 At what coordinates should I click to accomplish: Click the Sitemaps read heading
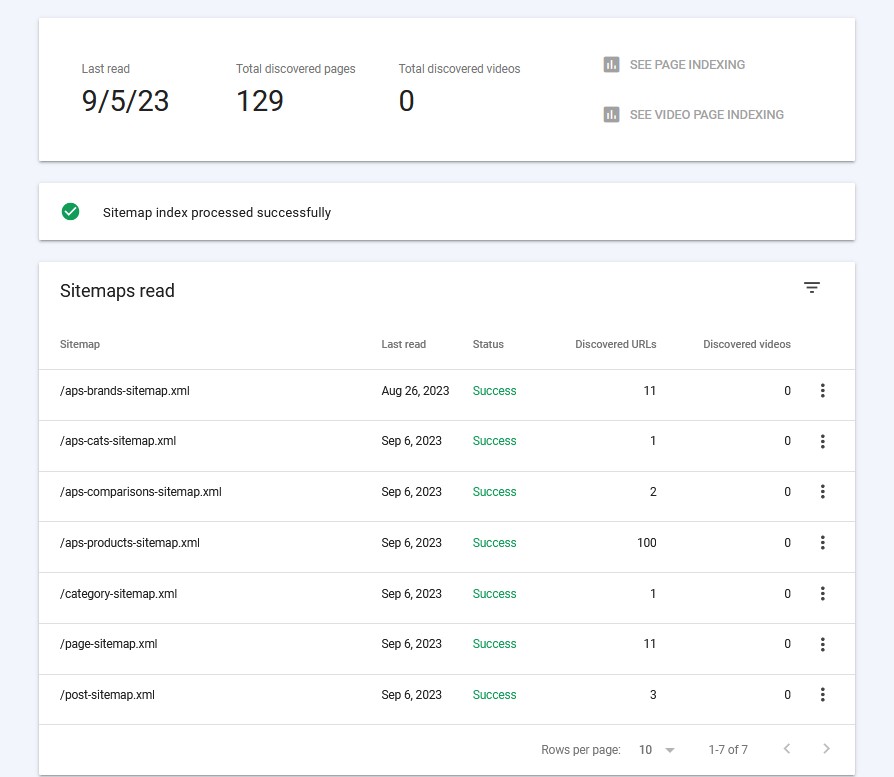tap(117, 291)
